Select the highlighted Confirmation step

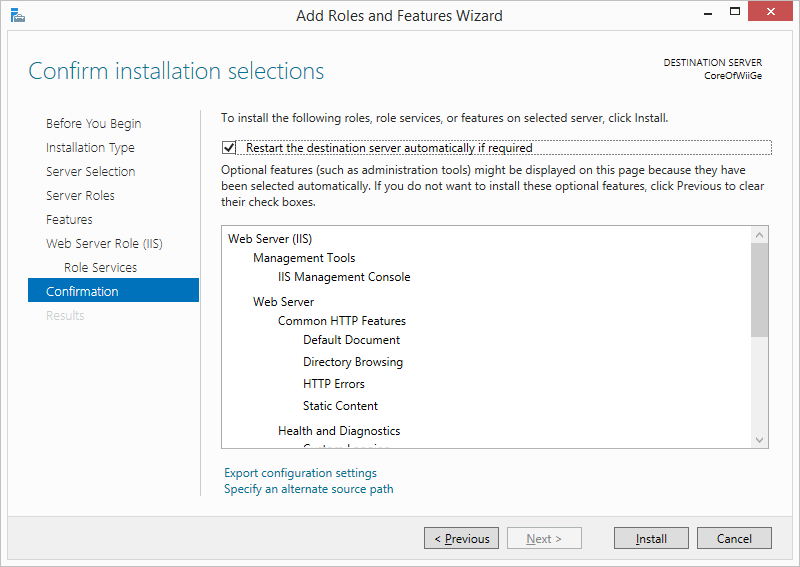113,290
